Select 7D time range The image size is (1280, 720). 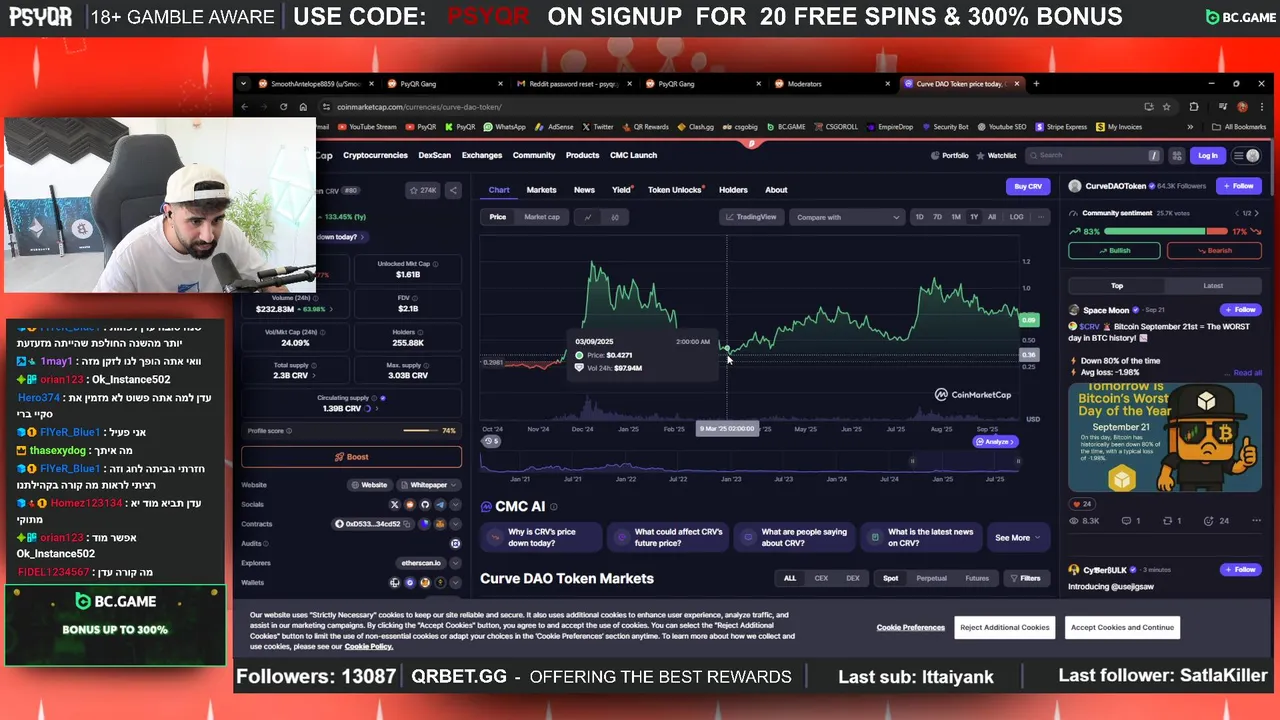click(x=937, y=217)
